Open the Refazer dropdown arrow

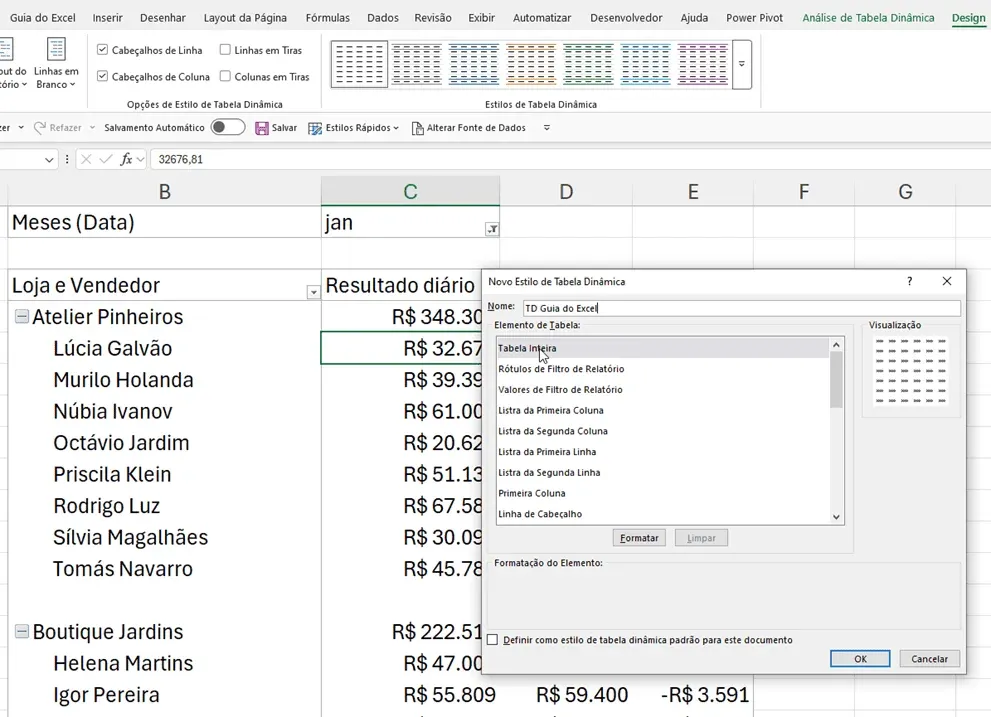(92, 128)
